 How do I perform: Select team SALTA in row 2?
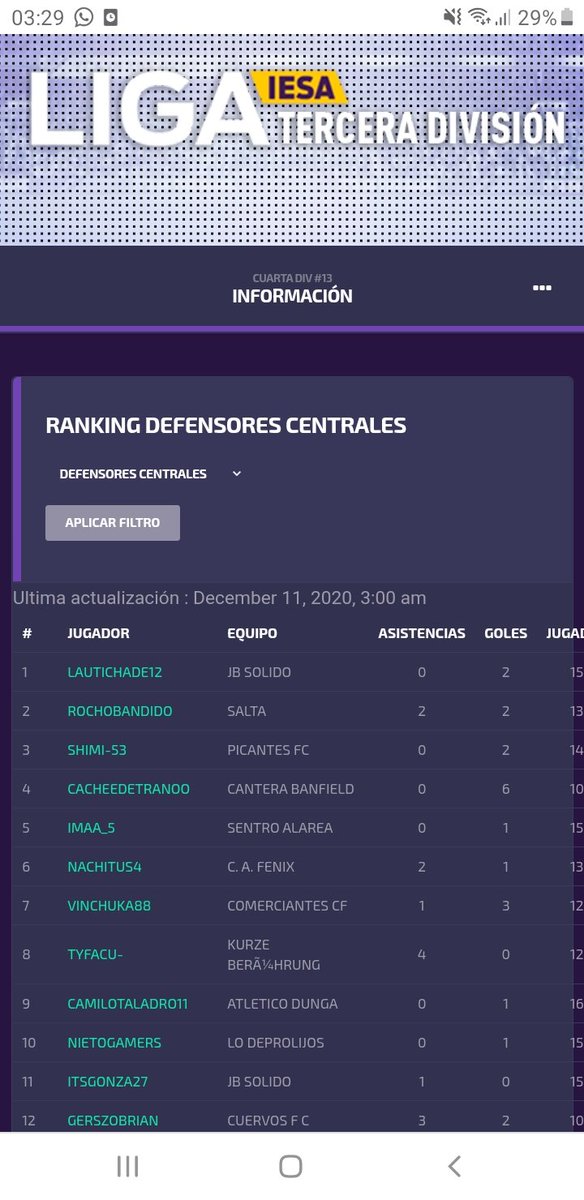[246, 711]
